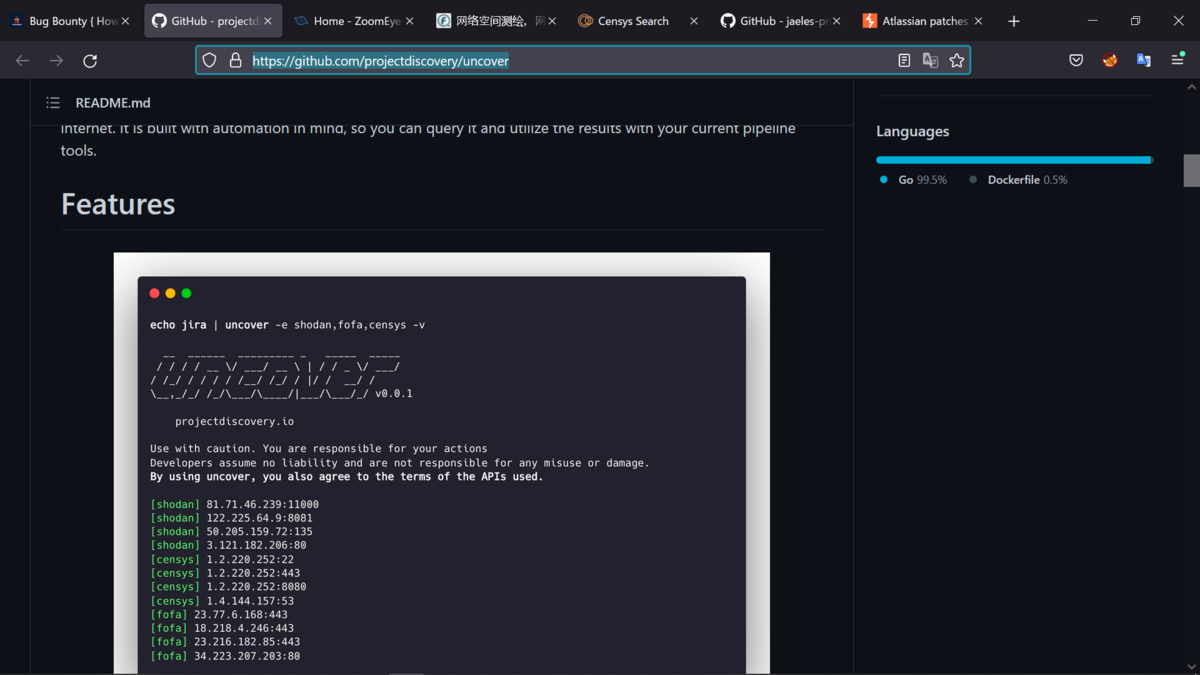
Task: Go forward to the next page
Action: click(x=56, y=61)
